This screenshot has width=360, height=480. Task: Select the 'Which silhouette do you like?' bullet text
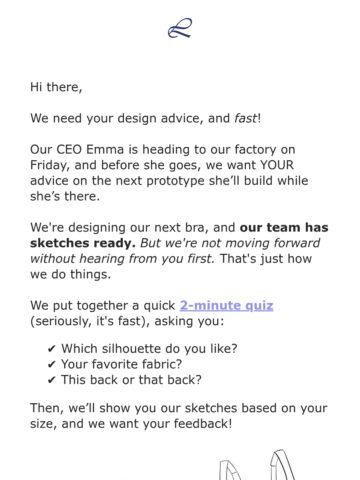(x=149, y=349)
